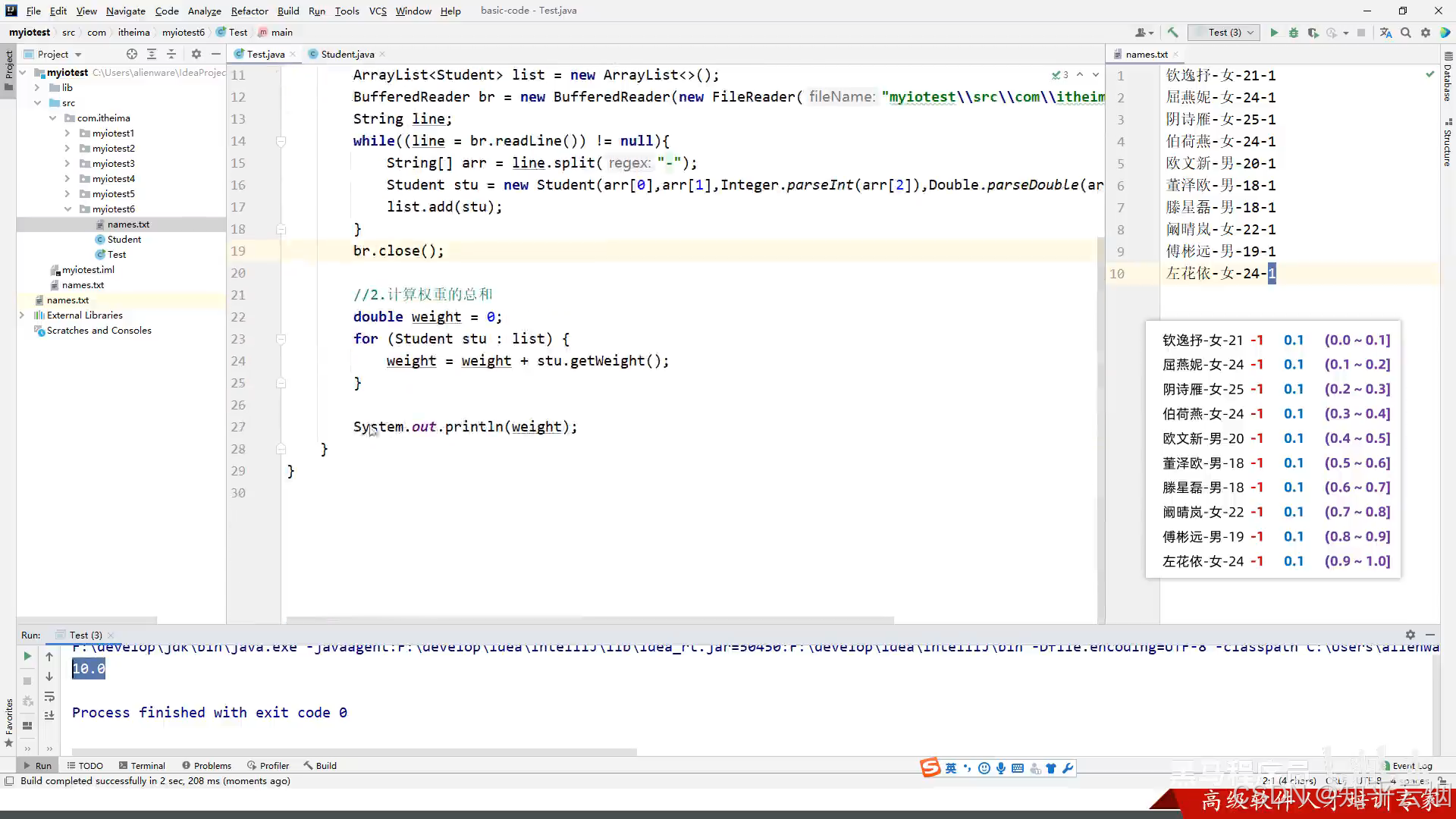
Task: Collapse the myiotest6 folder
Action: coord(67,209)
